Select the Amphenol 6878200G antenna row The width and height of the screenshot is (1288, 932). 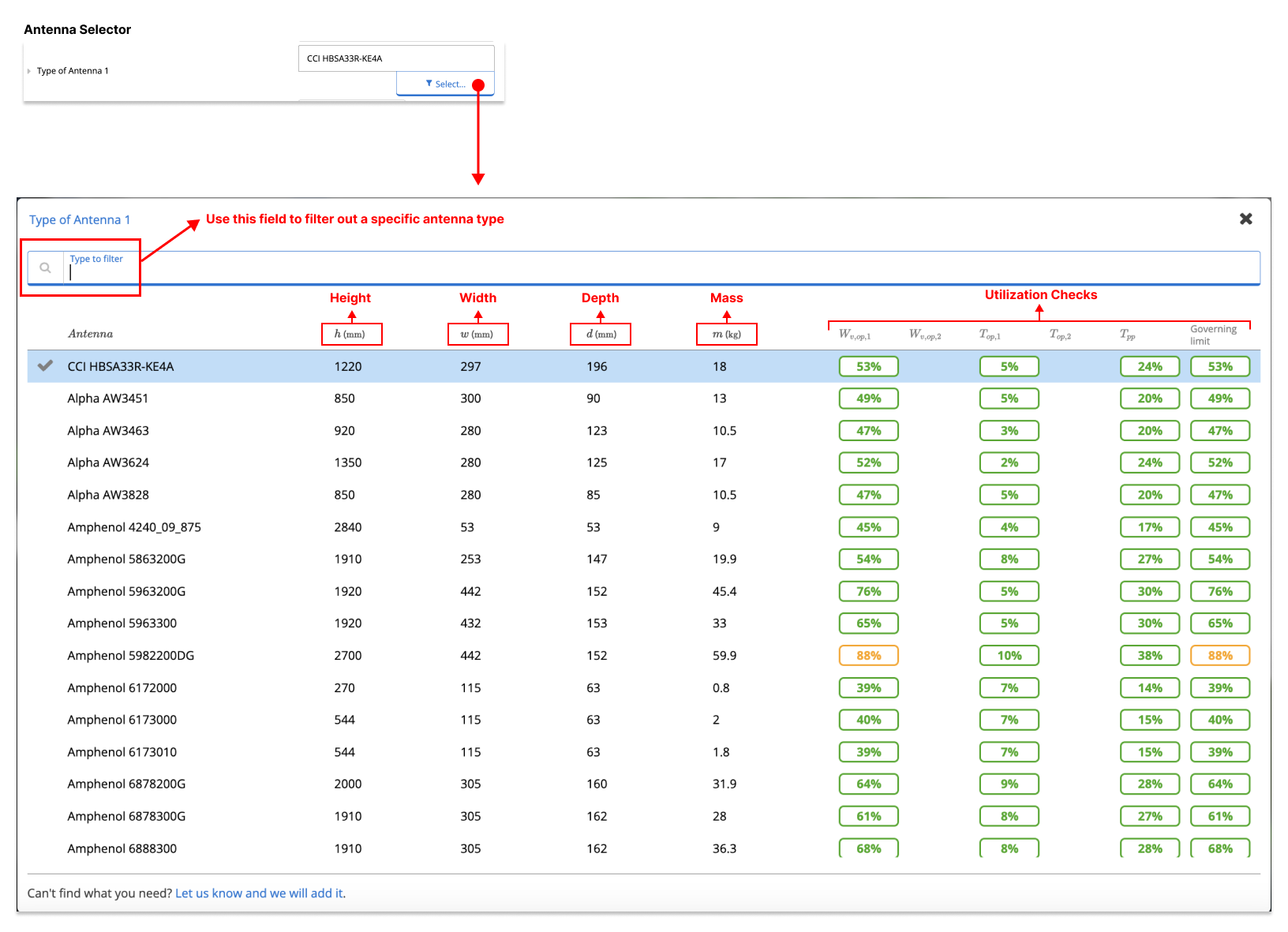[643, 784]
